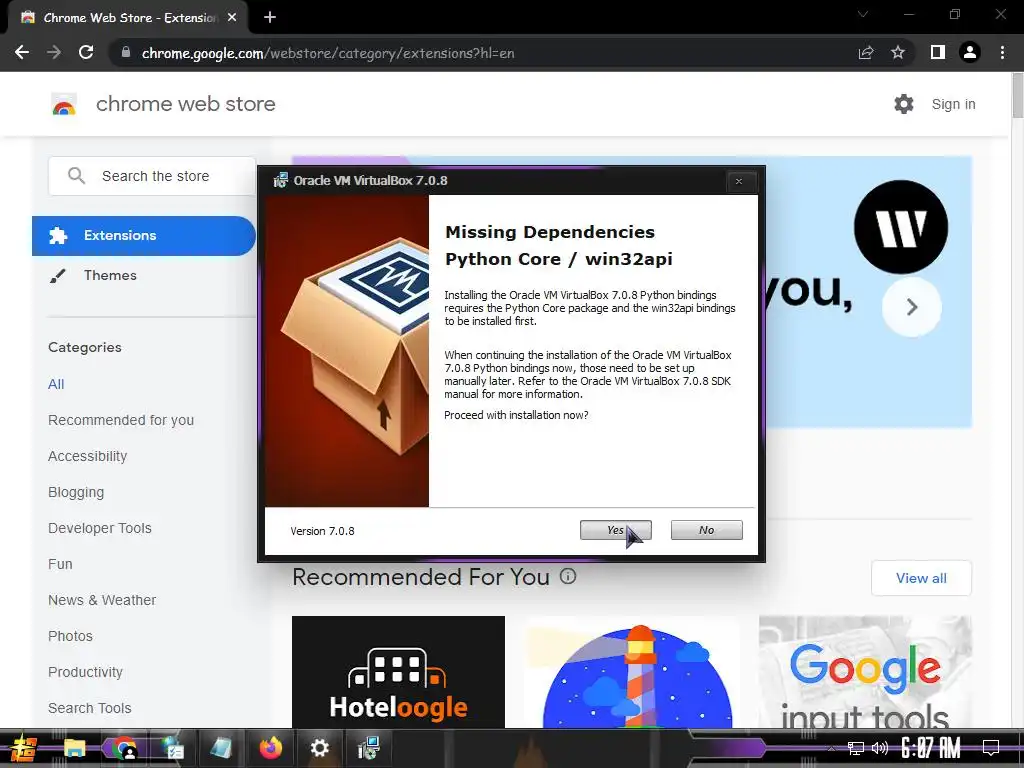Choose the Fun category
Screen dimensions: 1024x768
60,564
